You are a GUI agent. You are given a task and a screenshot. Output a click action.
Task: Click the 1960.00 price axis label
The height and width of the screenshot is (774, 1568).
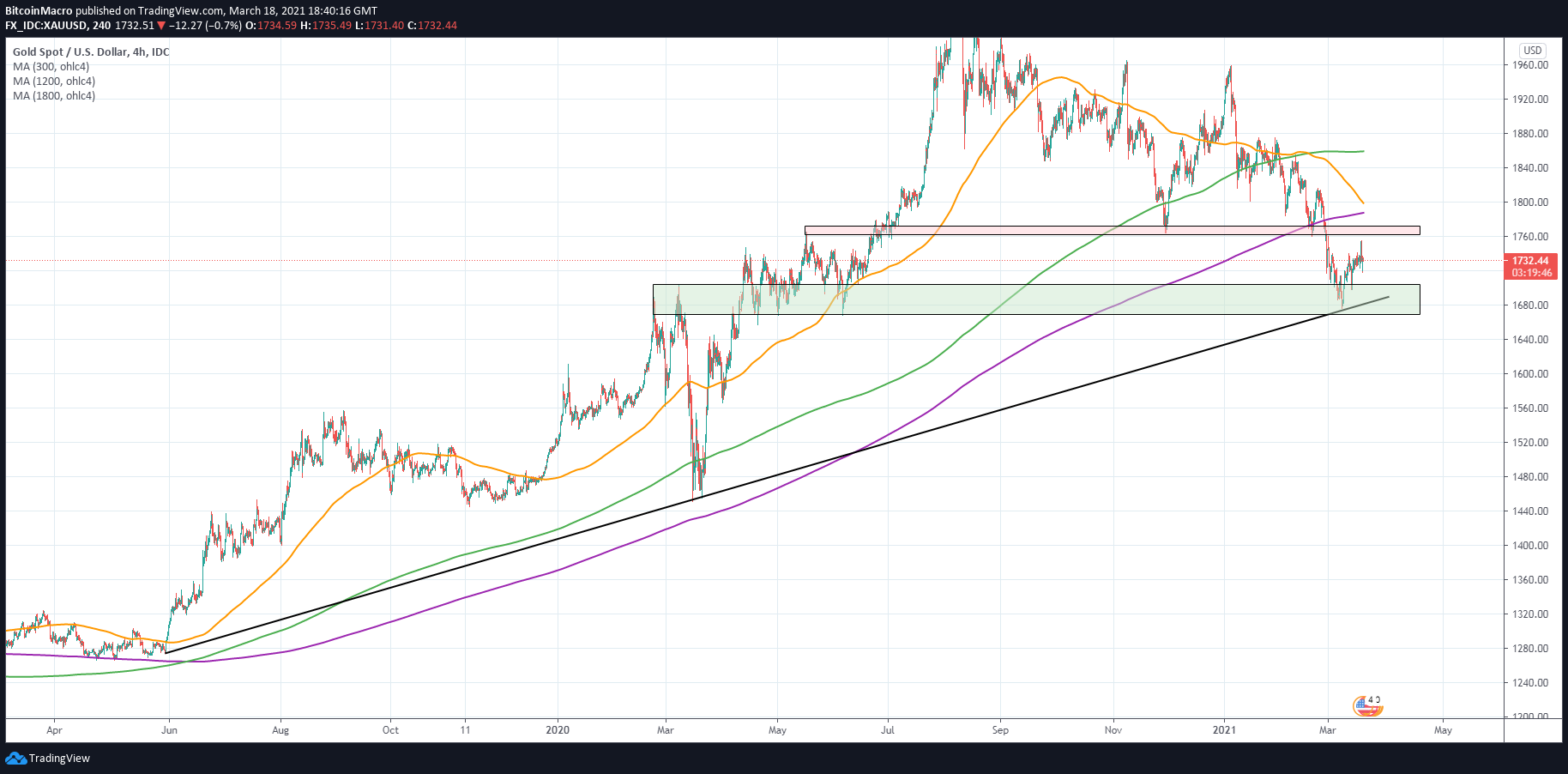click(x=1530, y=65)
